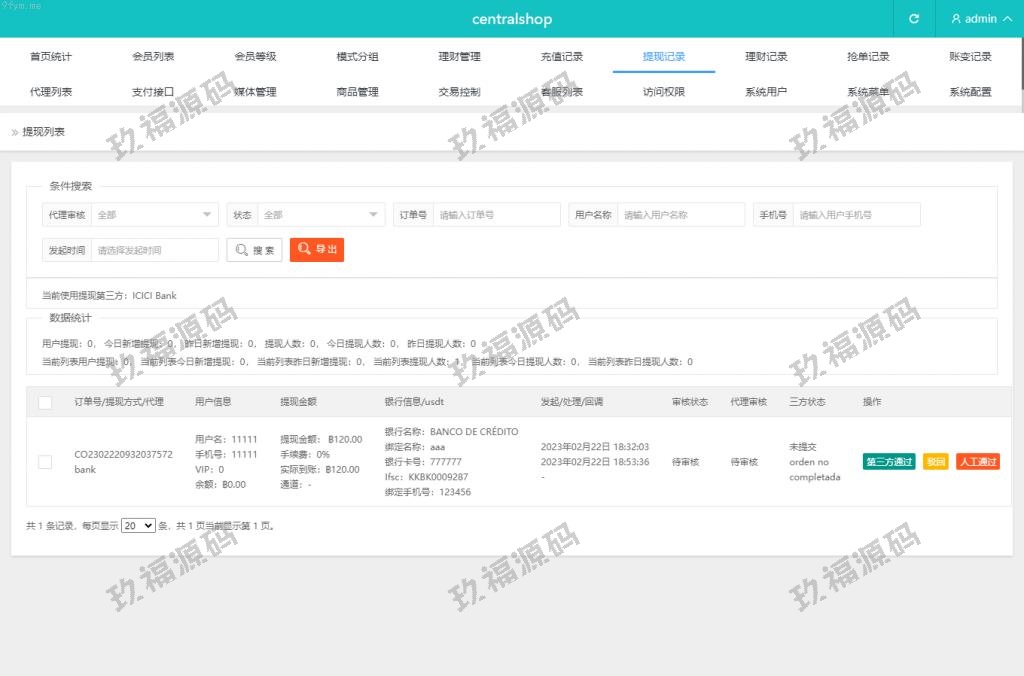The width and height of the screenshot is (1024, 676).
Task: Click the yellow 驳回 reject button
Action: click(935, 462)
